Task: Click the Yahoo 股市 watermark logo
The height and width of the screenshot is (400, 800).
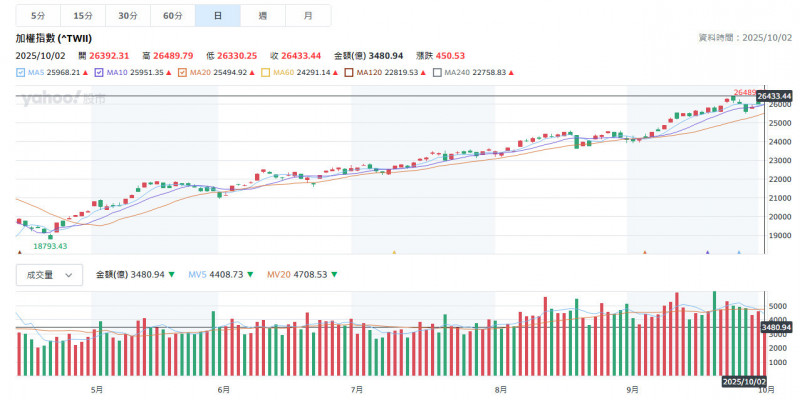Action: 60,98
